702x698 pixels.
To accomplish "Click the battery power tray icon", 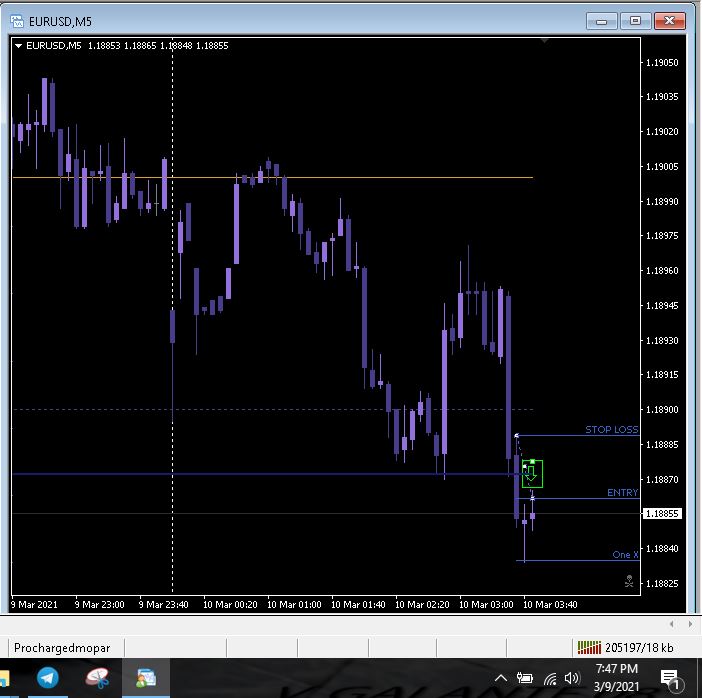I will coord(524,678).
